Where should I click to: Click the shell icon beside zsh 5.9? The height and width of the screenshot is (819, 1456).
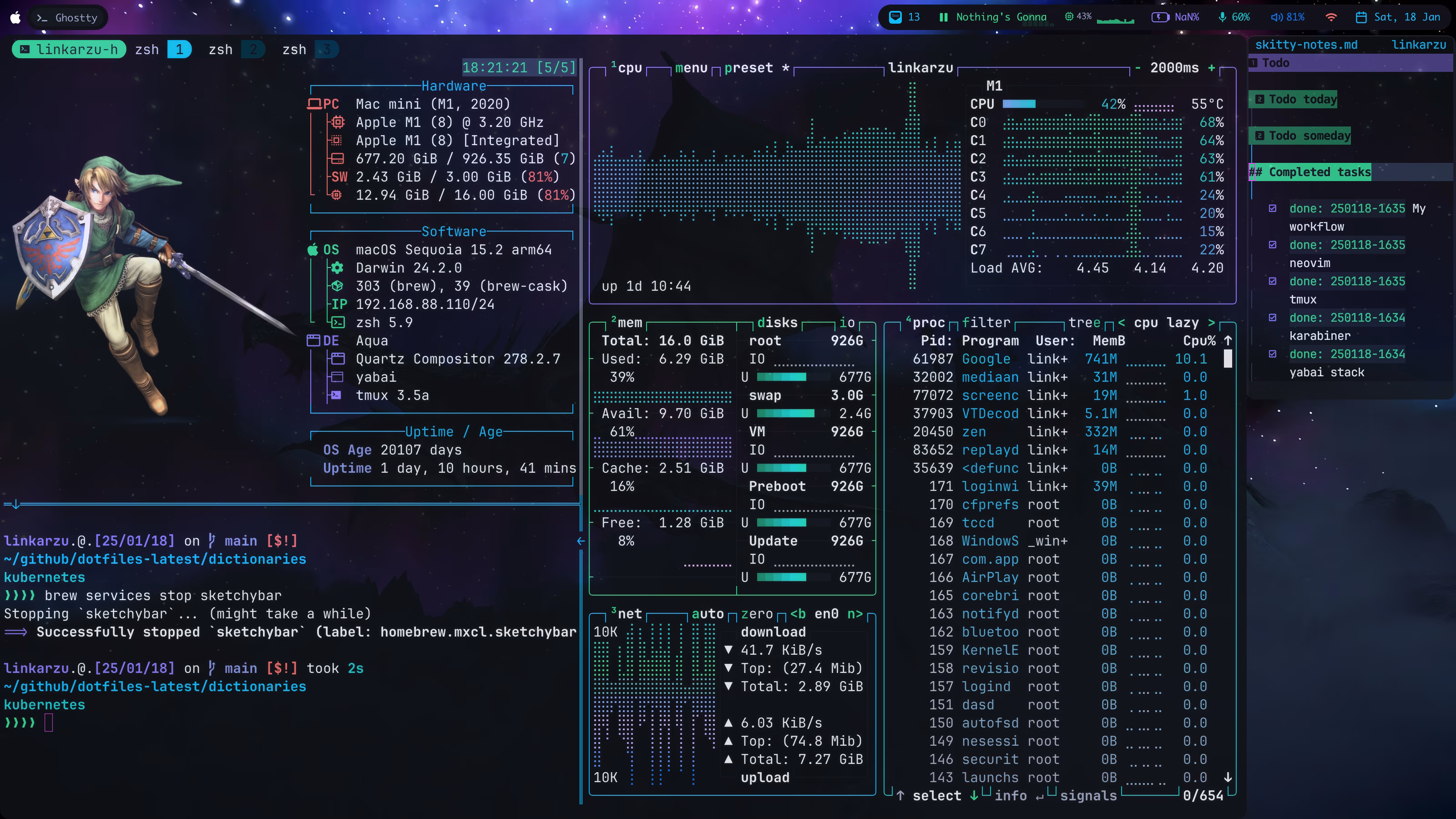click(x=338, y=322)
